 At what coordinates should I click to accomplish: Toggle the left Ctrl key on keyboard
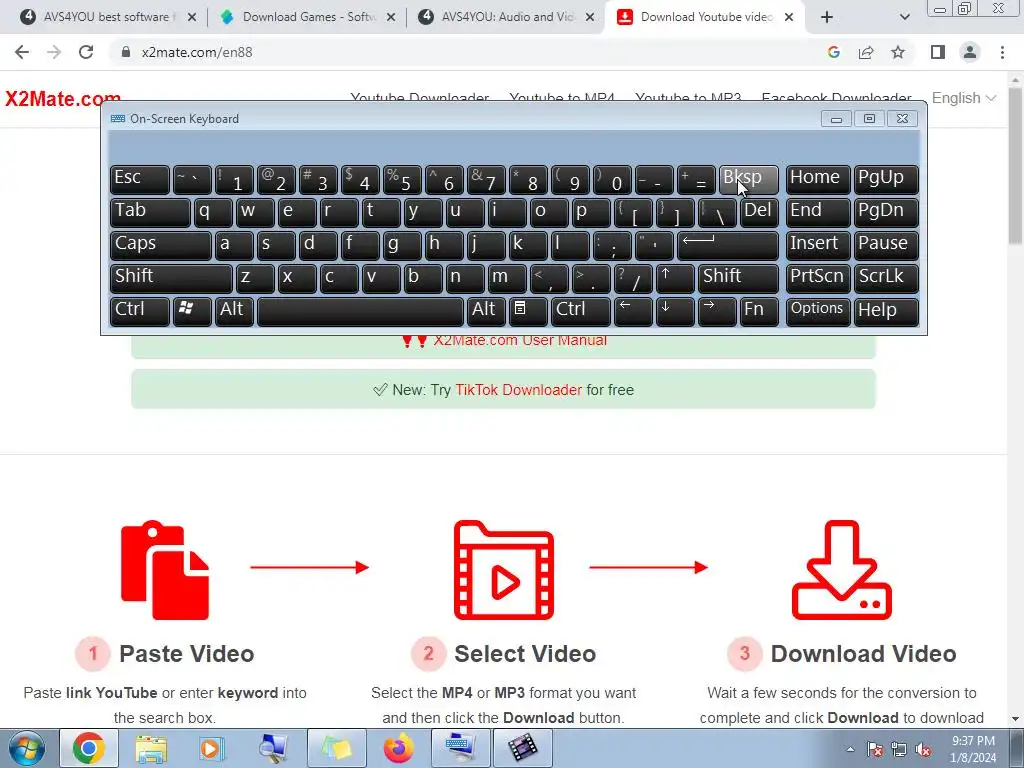[x=140, y=311]
